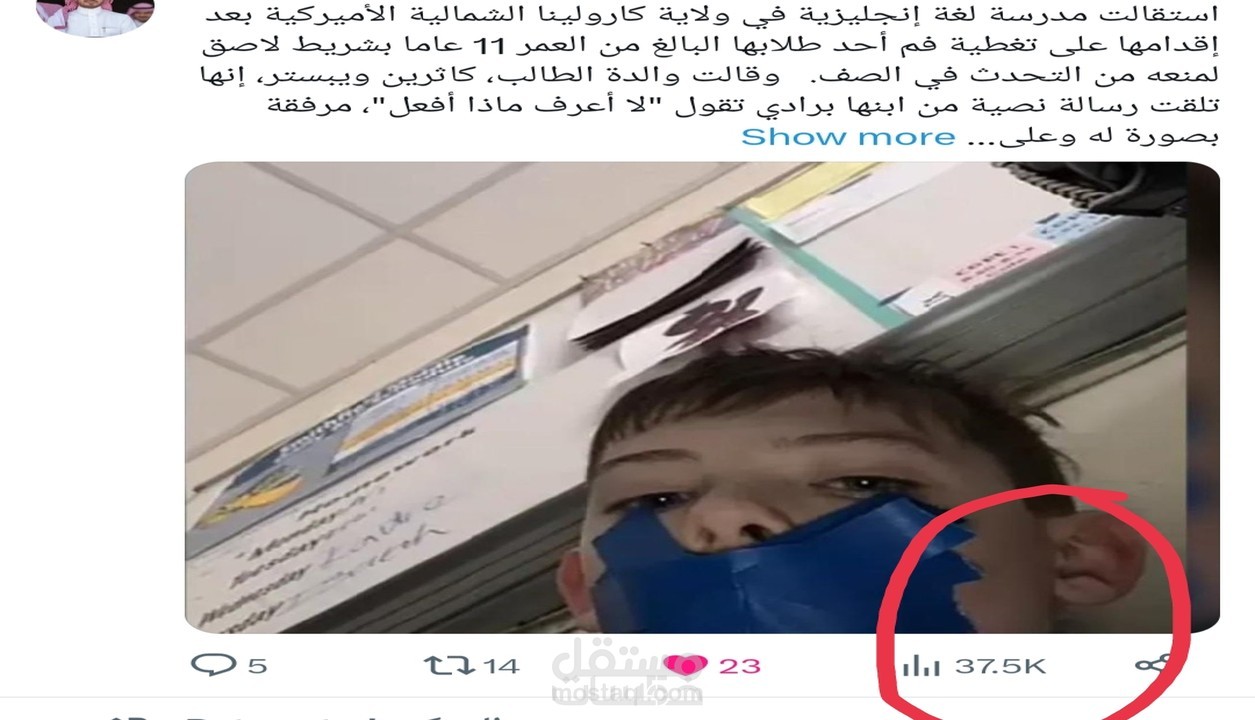Expand tweet with Show more
The image size is (1255, 720).
(848, 137)
